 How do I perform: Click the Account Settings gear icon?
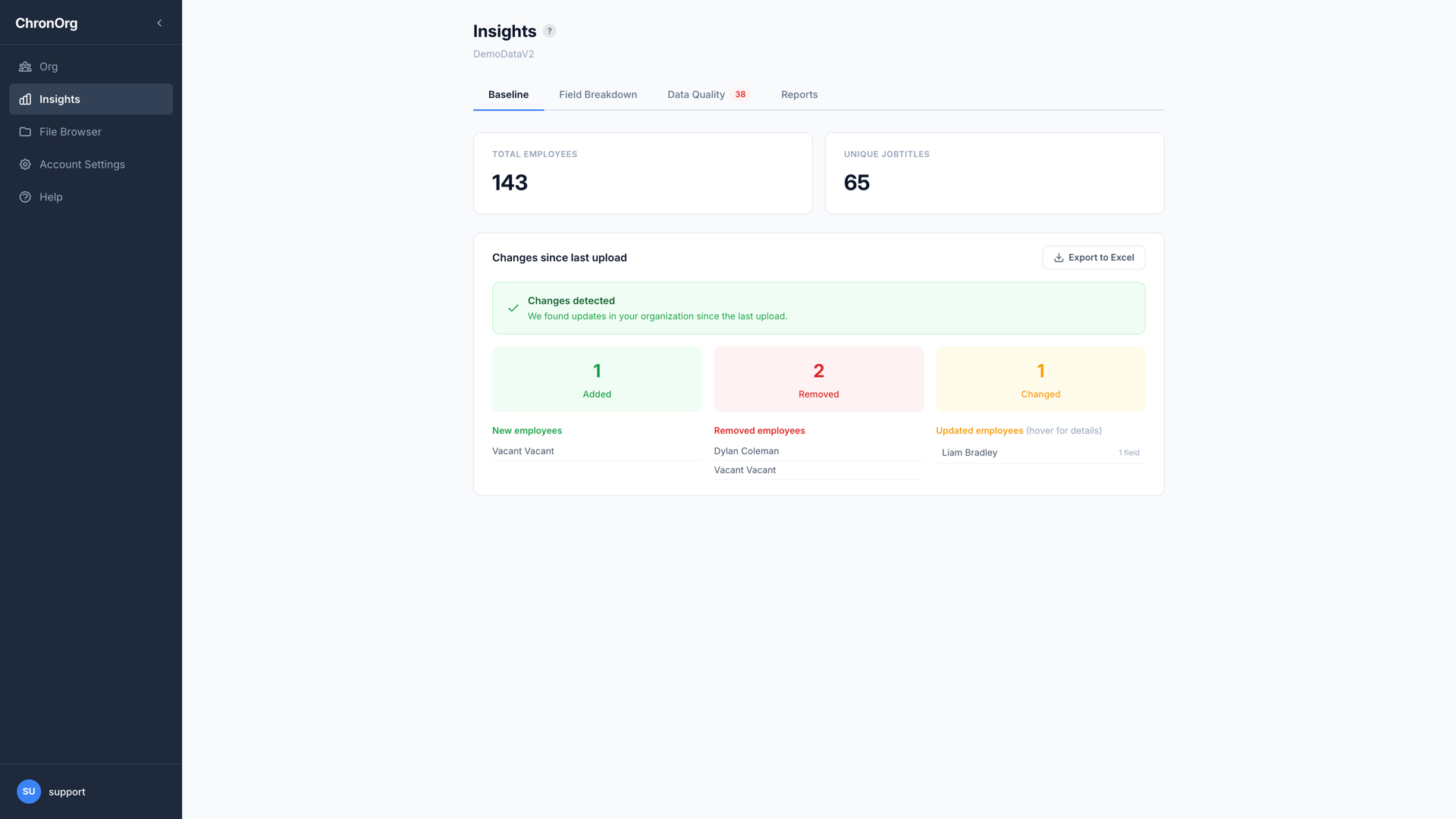25,165
